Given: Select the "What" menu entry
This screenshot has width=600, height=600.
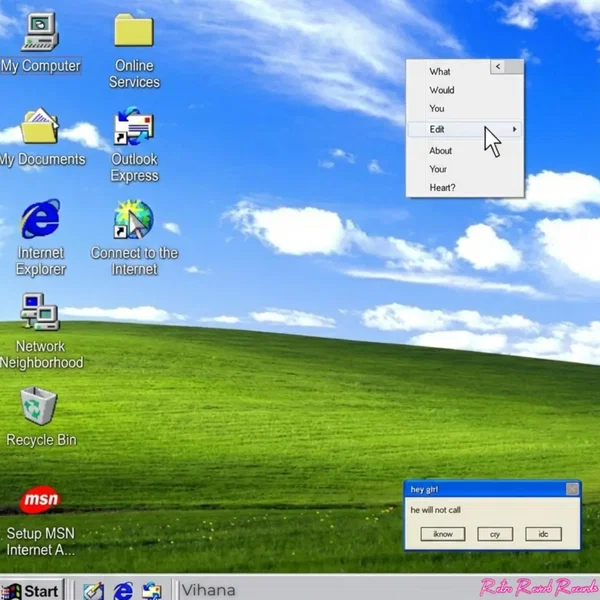Looking at the screenshot, I should click(440, 72).
